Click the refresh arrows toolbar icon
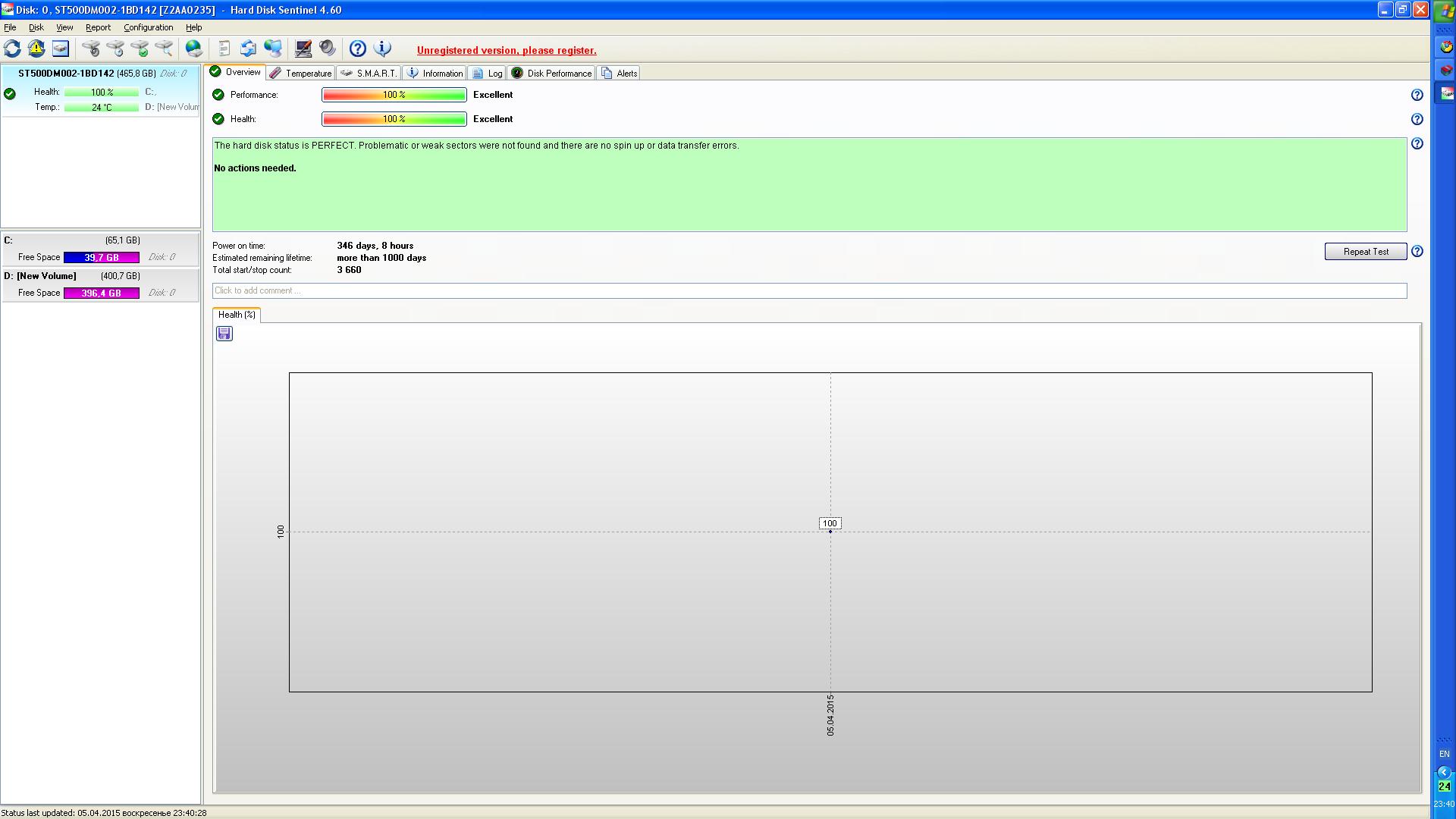The width and height of the screenshot is (1456, 819). click(12, 49)
